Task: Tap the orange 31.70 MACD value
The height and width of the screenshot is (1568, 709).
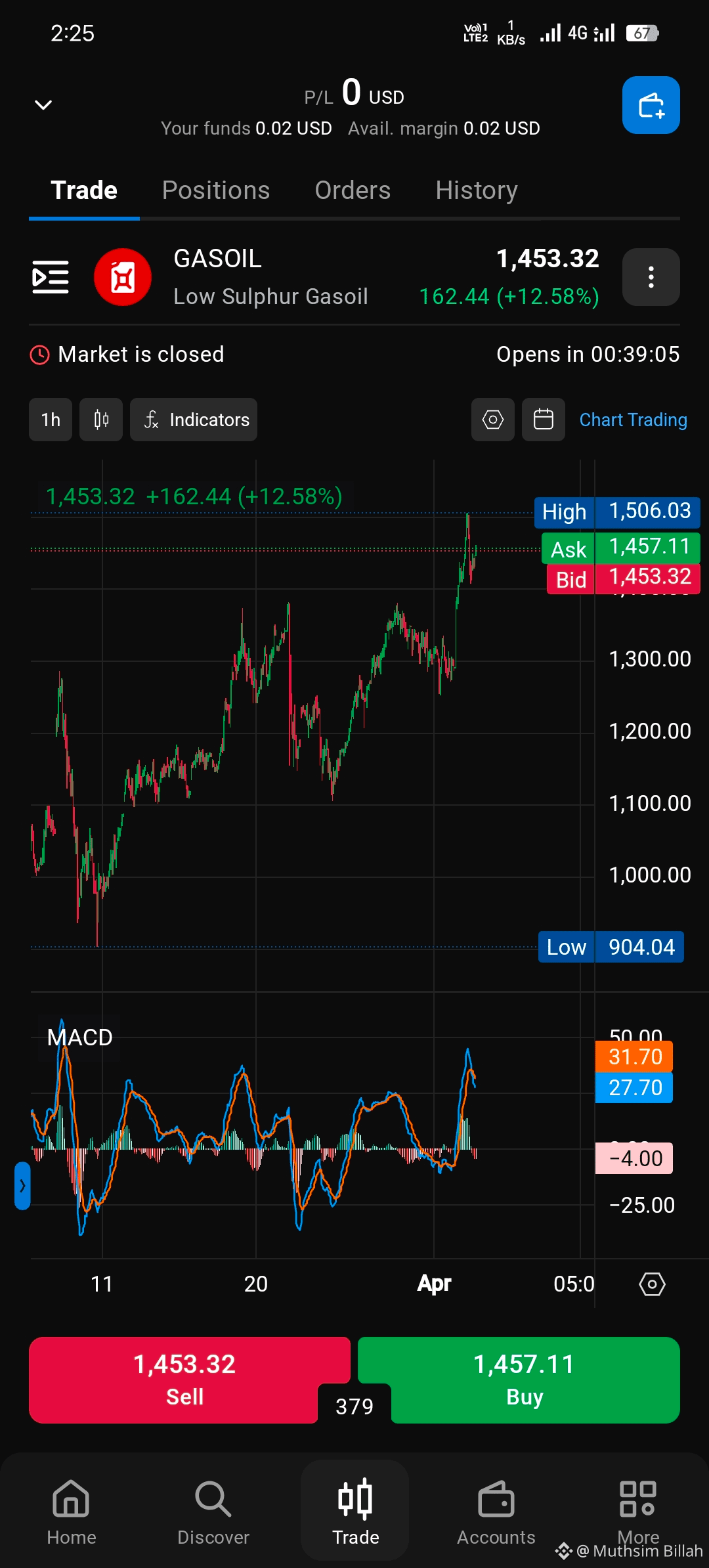Action: pos(634,1056)
